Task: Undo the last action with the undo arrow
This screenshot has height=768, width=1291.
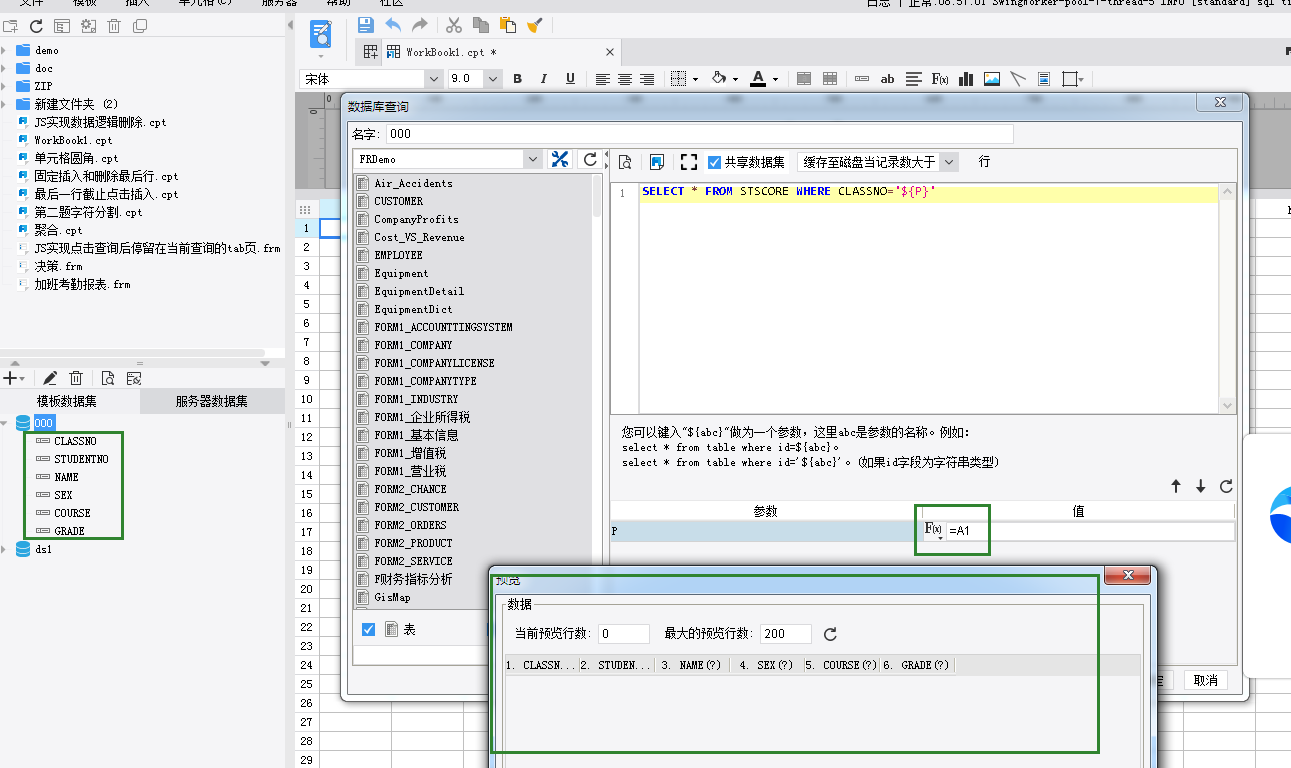Action: 393,25
